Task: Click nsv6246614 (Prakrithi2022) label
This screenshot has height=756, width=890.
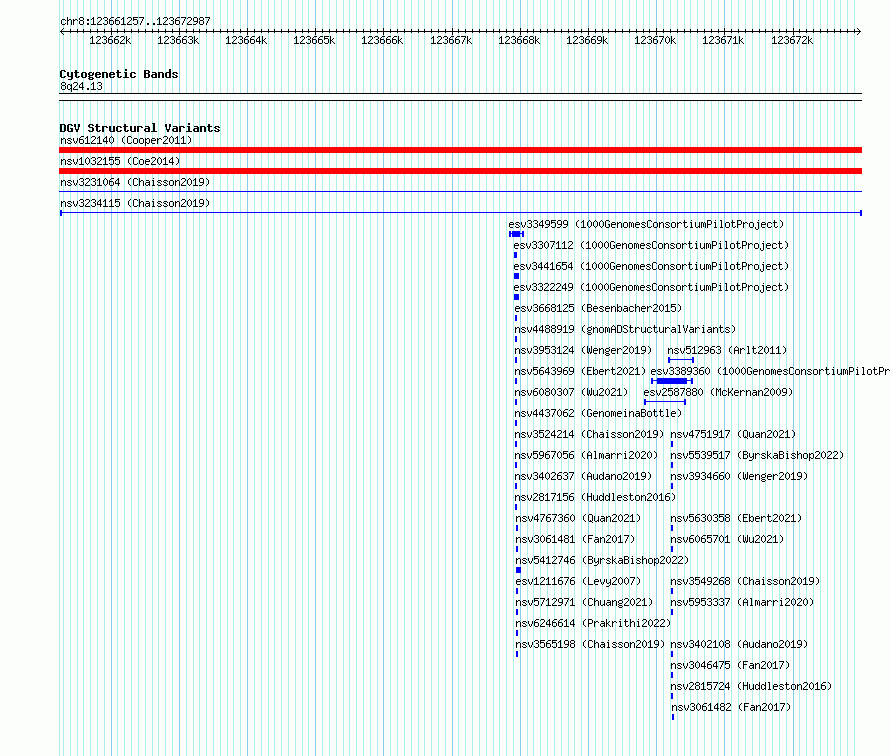Action: (593, 623)
